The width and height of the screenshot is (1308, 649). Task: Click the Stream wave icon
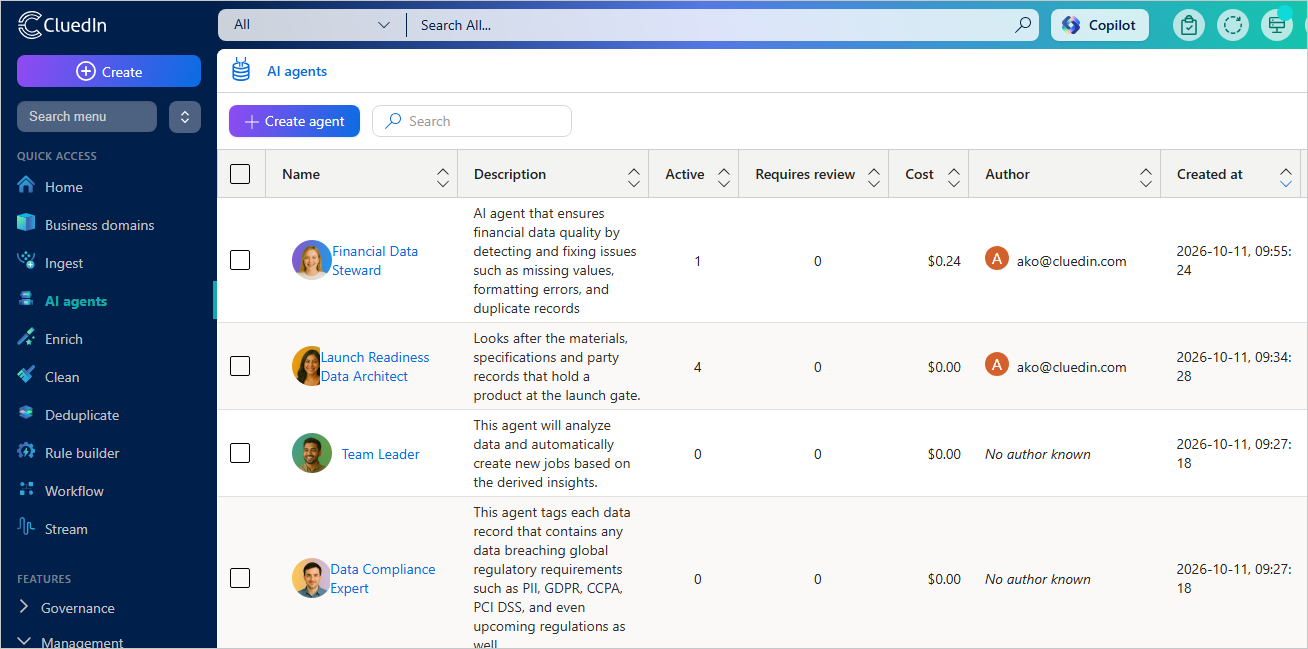point(26,528)
